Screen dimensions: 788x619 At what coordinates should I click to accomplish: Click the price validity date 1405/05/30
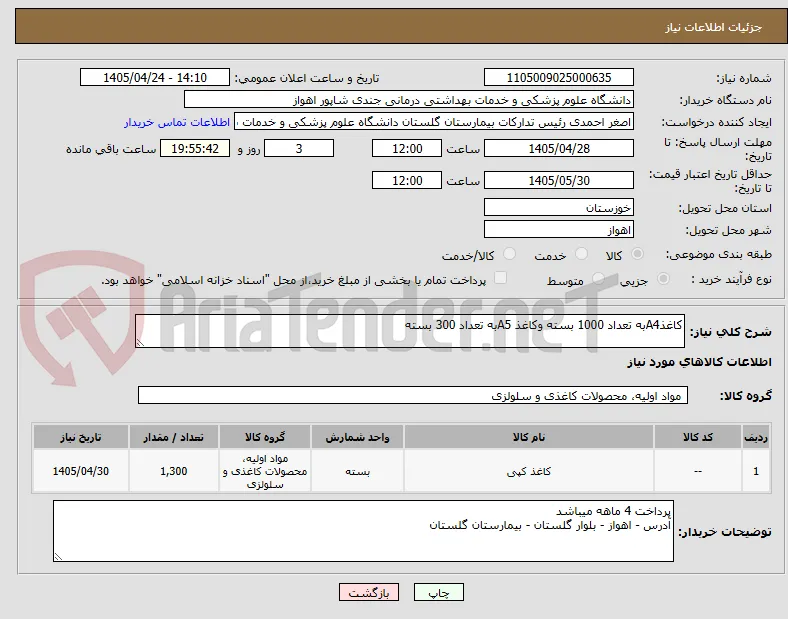pyautogui.click(x=558, y=180)
